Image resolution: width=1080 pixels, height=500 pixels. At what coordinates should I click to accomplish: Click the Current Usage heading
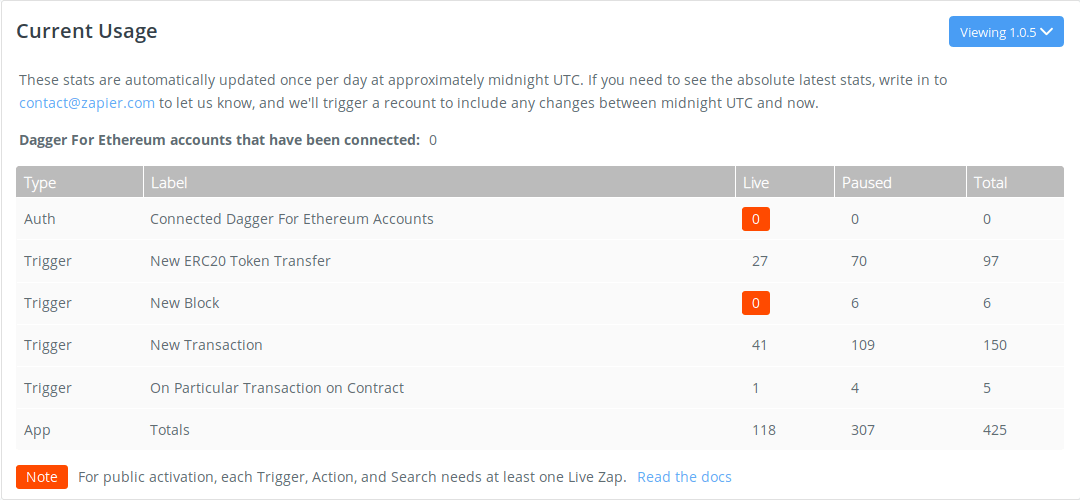point(87,31)
